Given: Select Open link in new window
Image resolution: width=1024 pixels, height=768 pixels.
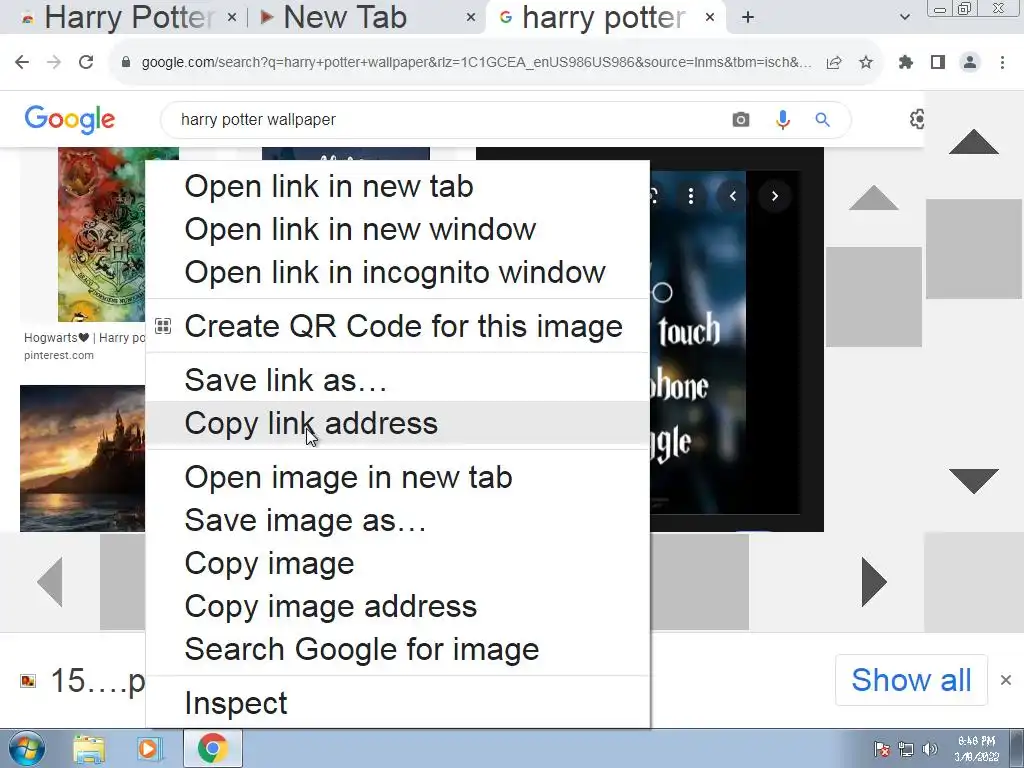Looking at the screenshot, I should (398, 230).
